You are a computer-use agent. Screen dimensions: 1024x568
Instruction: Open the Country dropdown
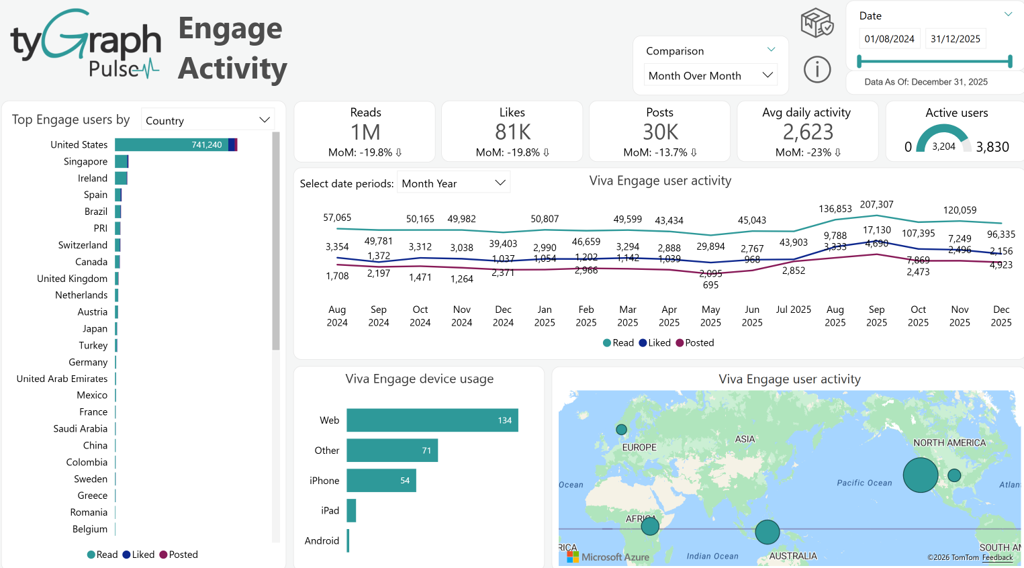[208, 120]
